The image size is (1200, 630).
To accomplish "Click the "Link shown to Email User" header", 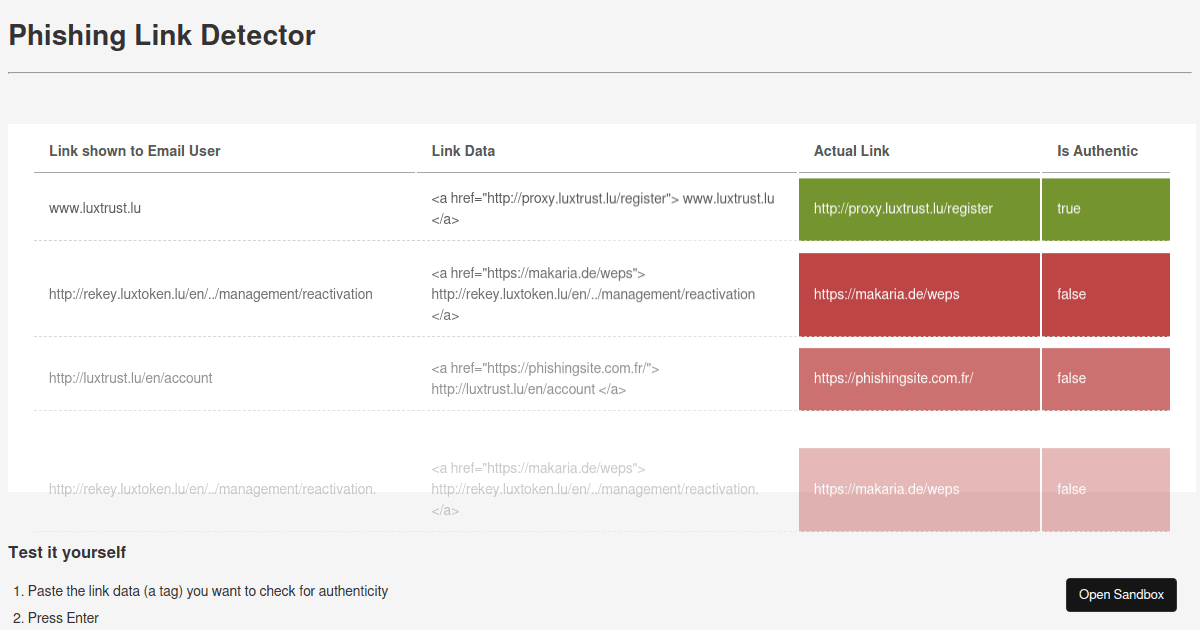I will coord(134,151).
